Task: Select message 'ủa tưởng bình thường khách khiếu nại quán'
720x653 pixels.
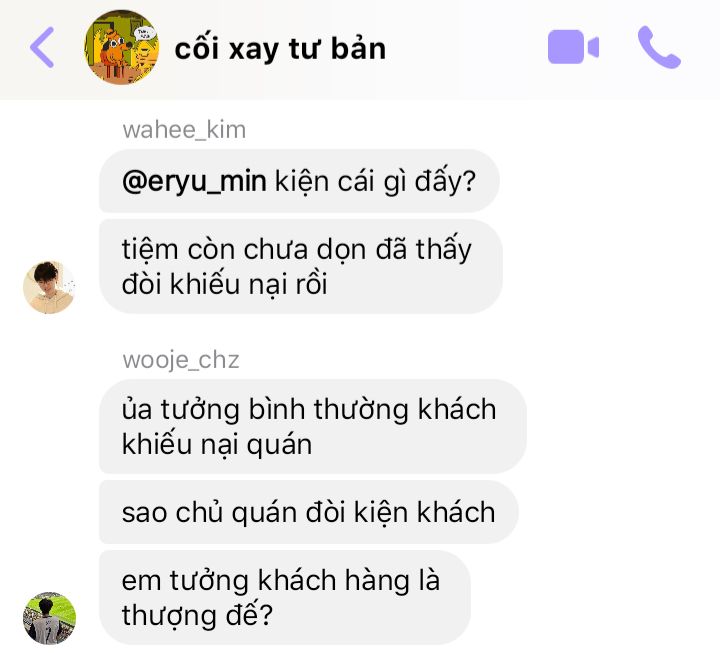Action: [x=313, y=427]
